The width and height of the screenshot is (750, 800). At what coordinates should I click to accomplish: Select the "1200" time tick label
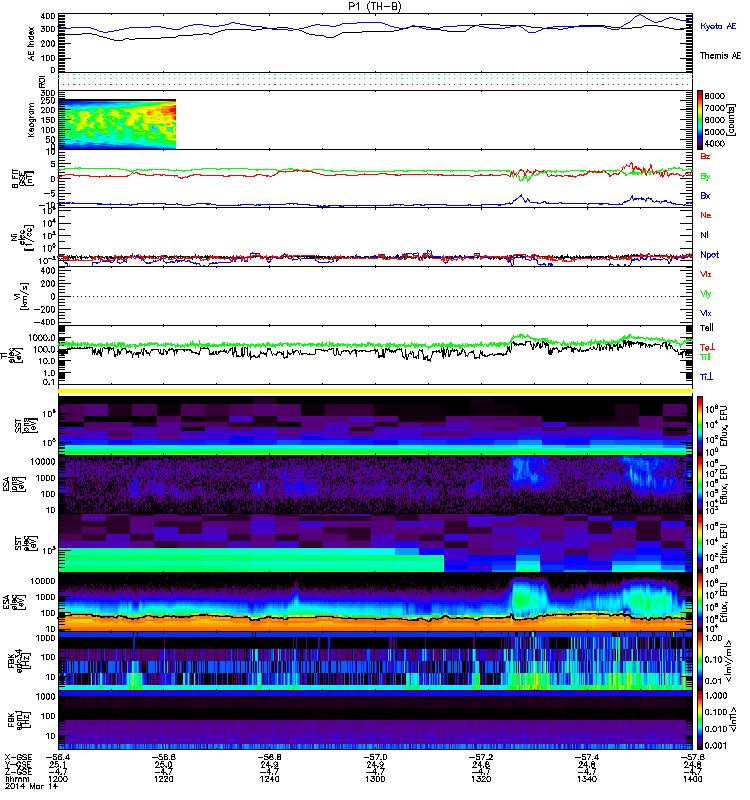point(58,779)
